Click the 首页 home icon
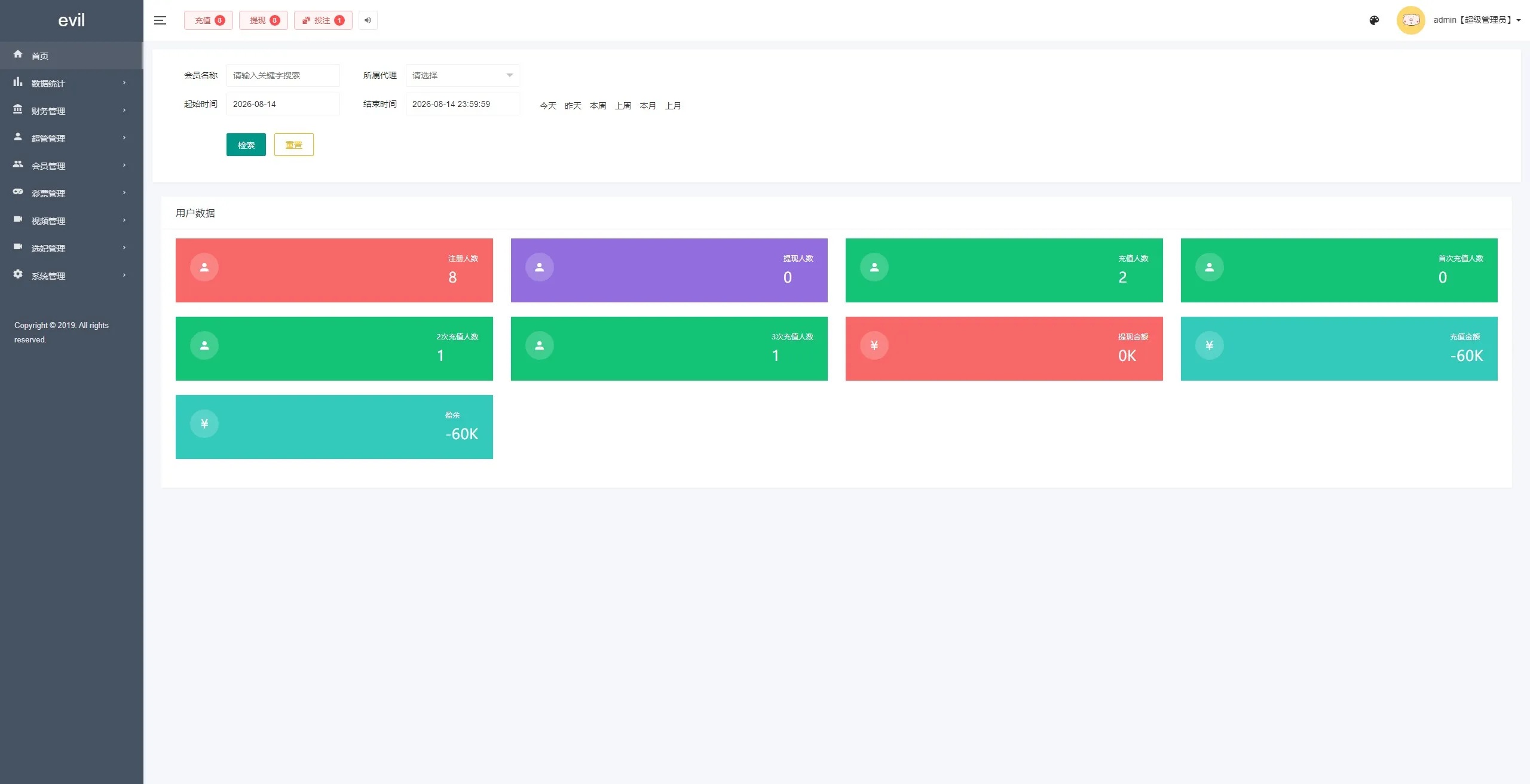 click(18, 54)
